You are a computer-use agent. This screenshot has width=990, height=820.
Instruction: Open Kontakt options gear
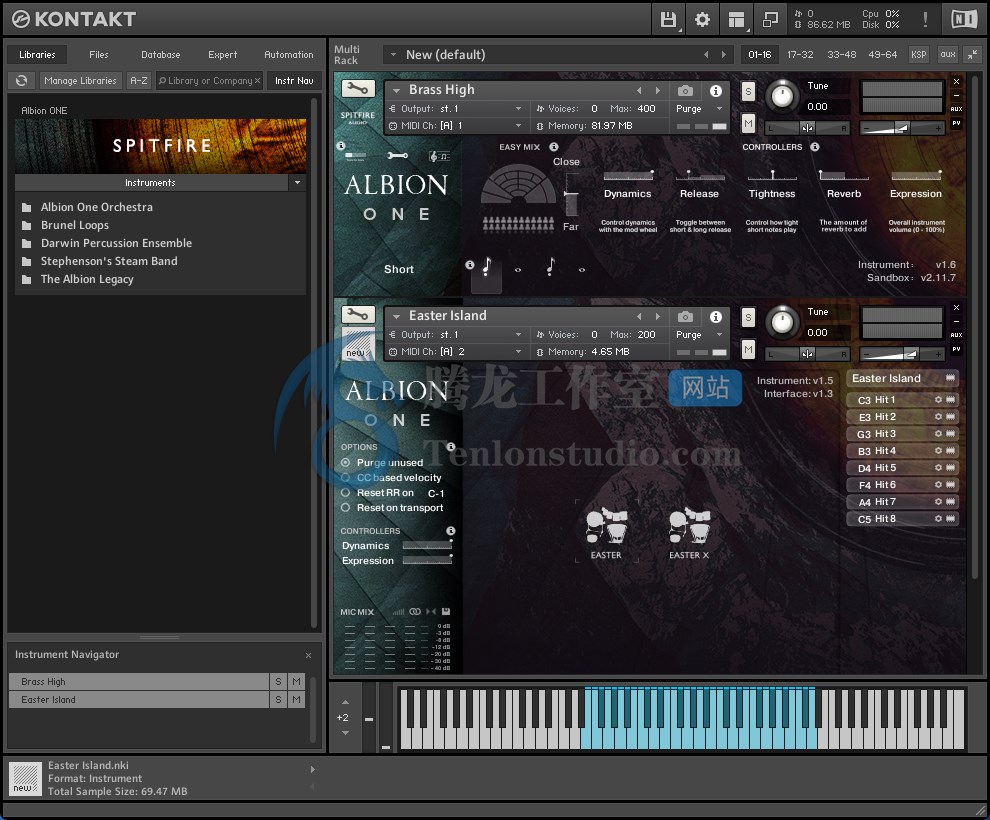pyautogui.click(x=702, y=20)
